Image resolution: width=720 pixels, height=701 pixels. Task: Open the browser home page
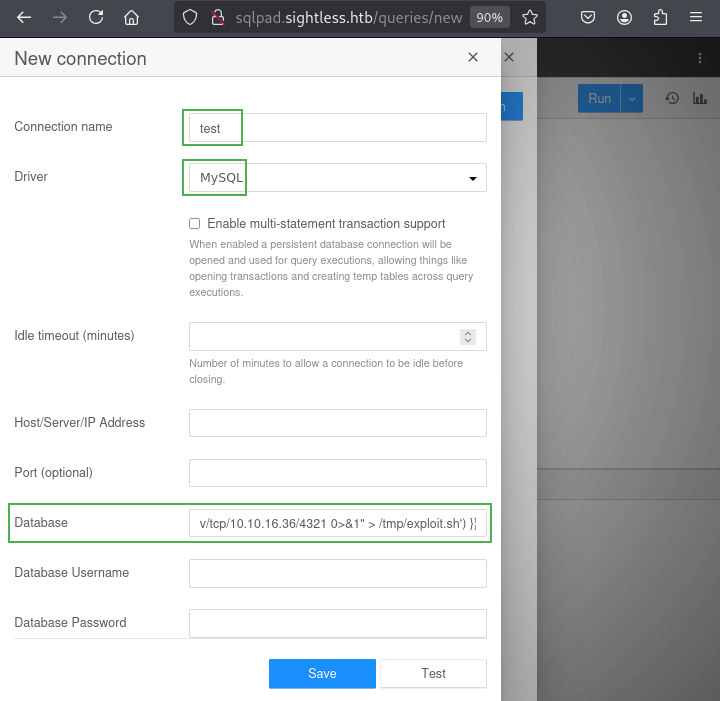click(x=131, y=18)
